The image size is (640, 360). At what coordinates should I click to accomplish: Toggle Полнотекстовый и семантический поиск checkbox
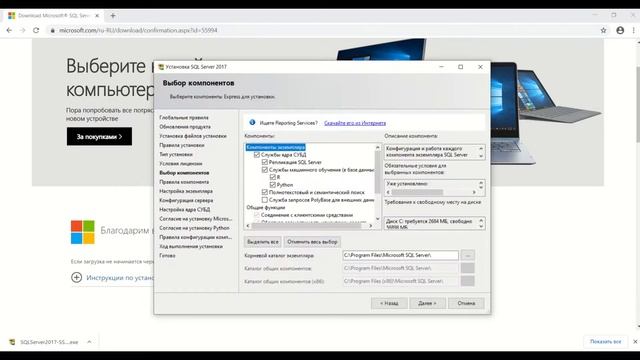264,192
